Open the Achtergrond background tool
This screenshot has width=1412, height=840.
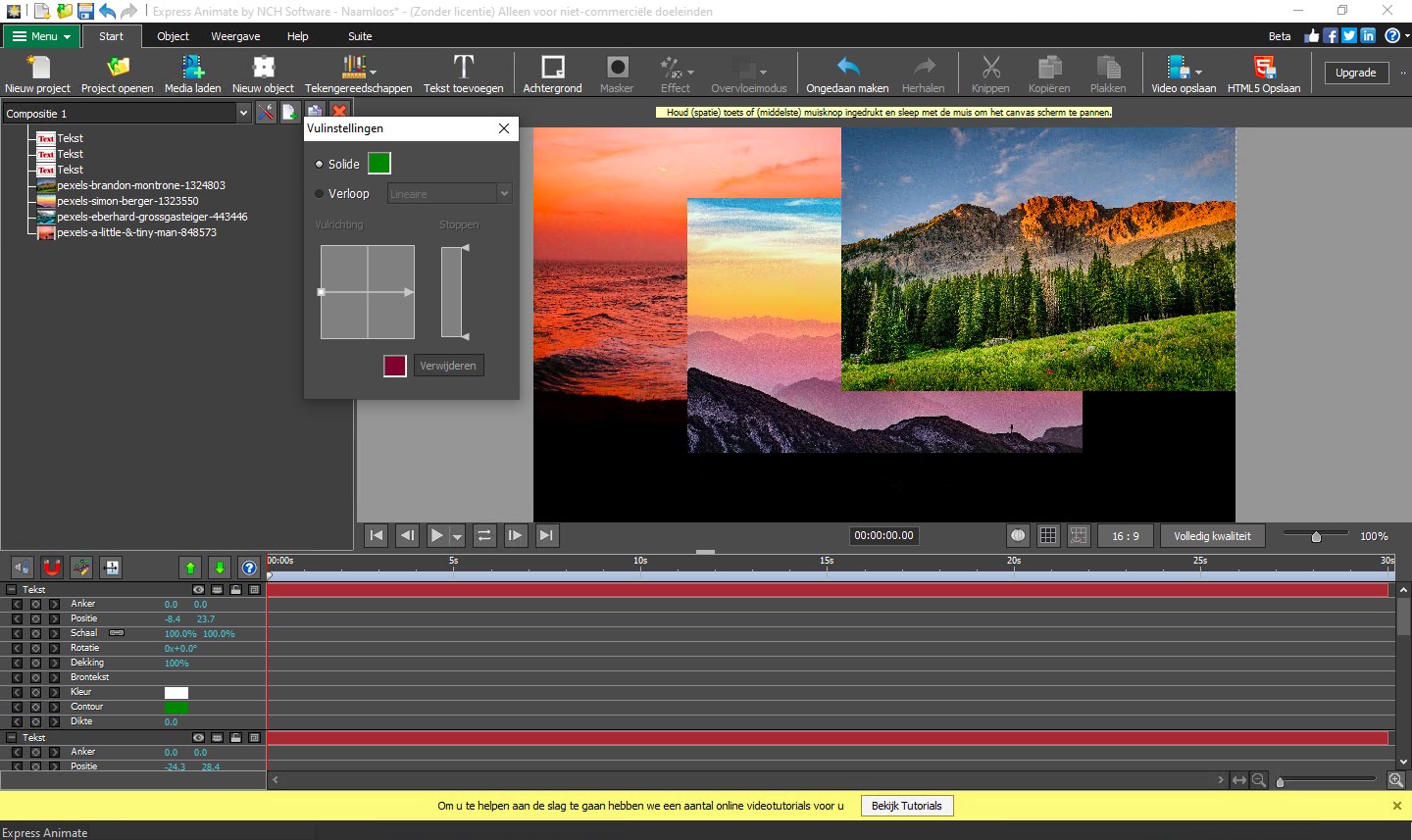click(552, 74)
